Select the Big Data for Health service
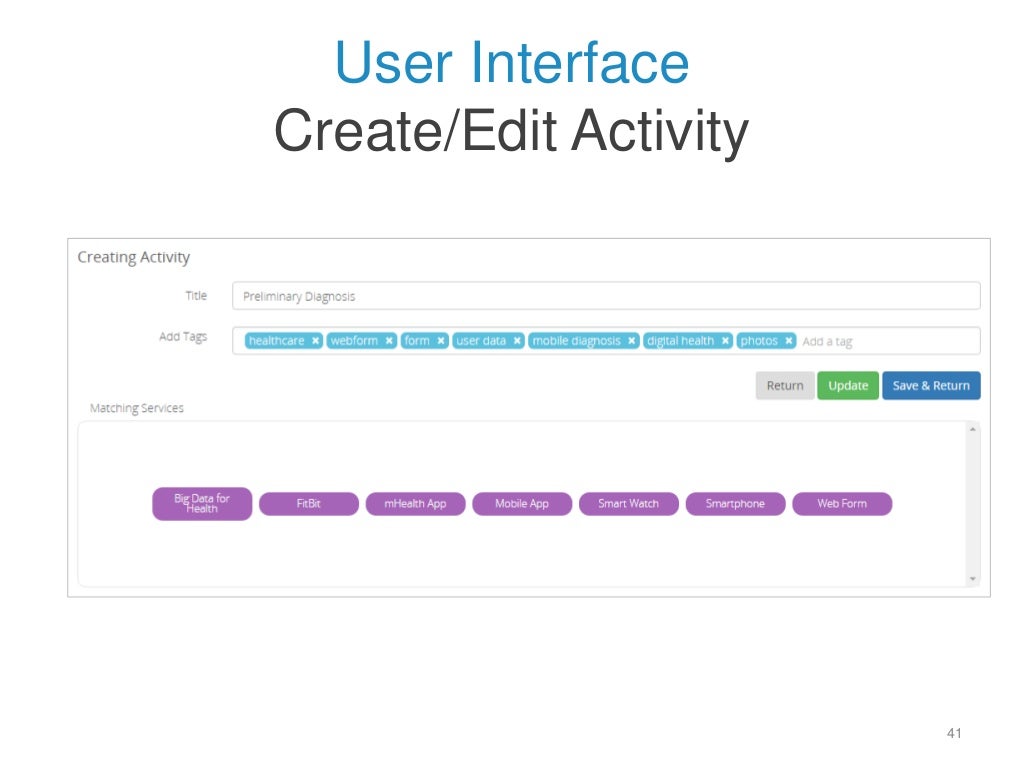This screenshot has height=768, width=1024. (x=202, y=504)
